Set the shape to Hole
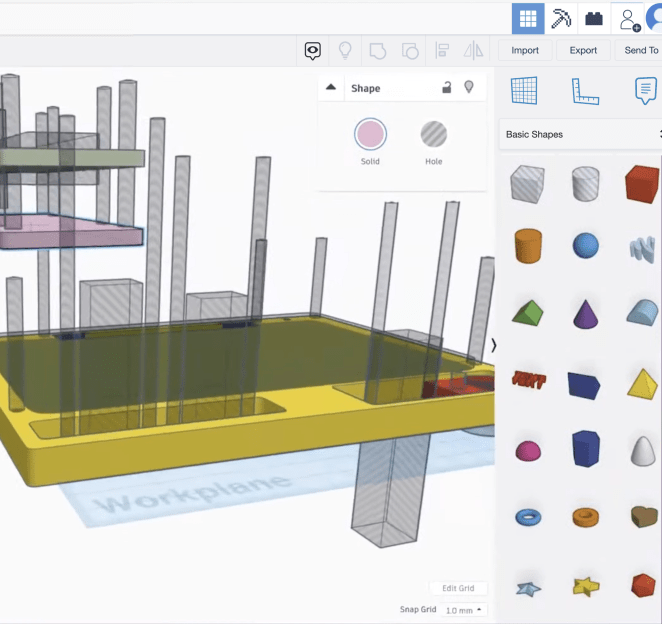The height and width of the screenshot is (624, 662). [433, 135]
